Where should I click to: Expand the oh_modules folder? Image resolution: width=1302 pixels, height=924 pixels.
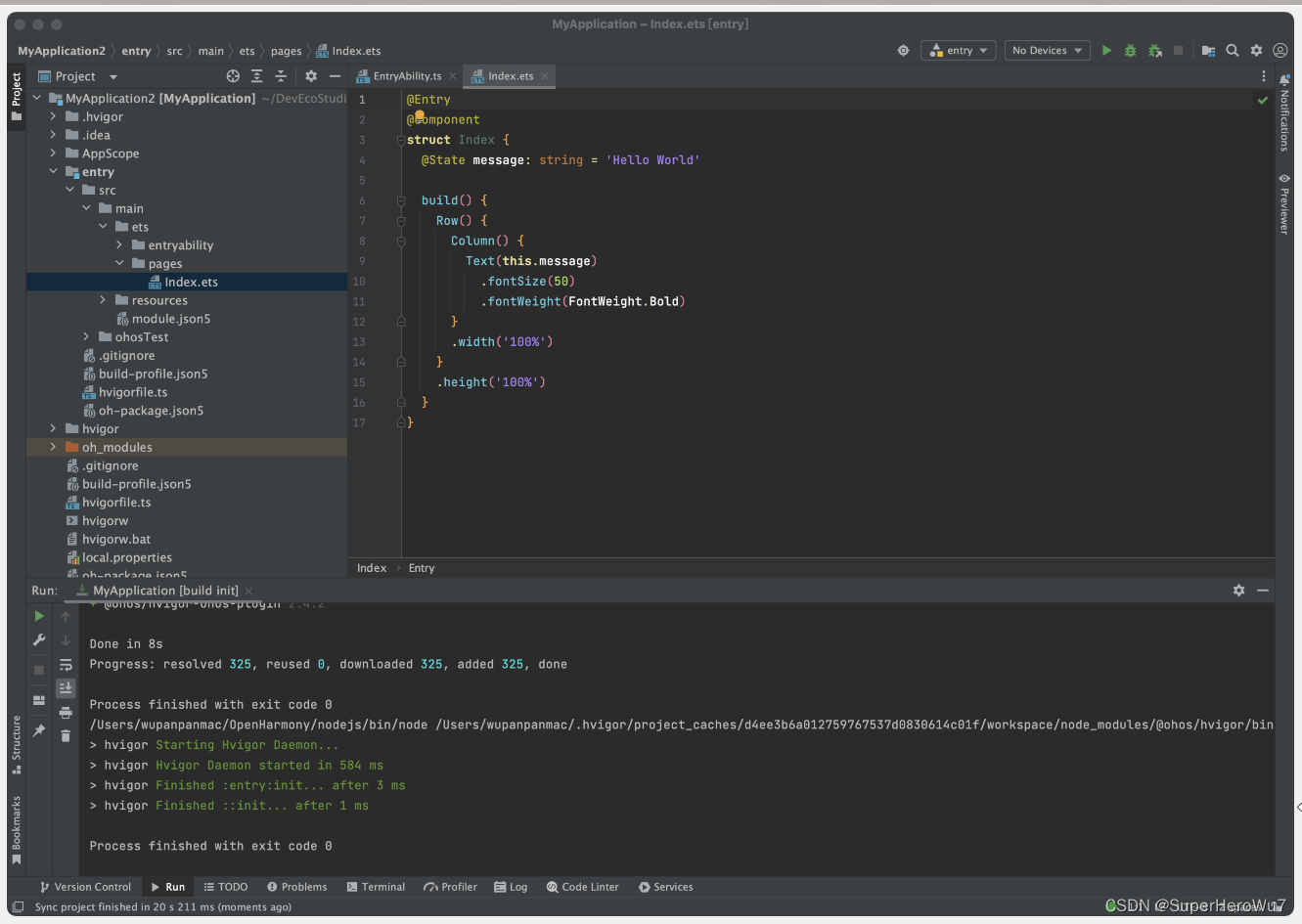coord(53,447)
